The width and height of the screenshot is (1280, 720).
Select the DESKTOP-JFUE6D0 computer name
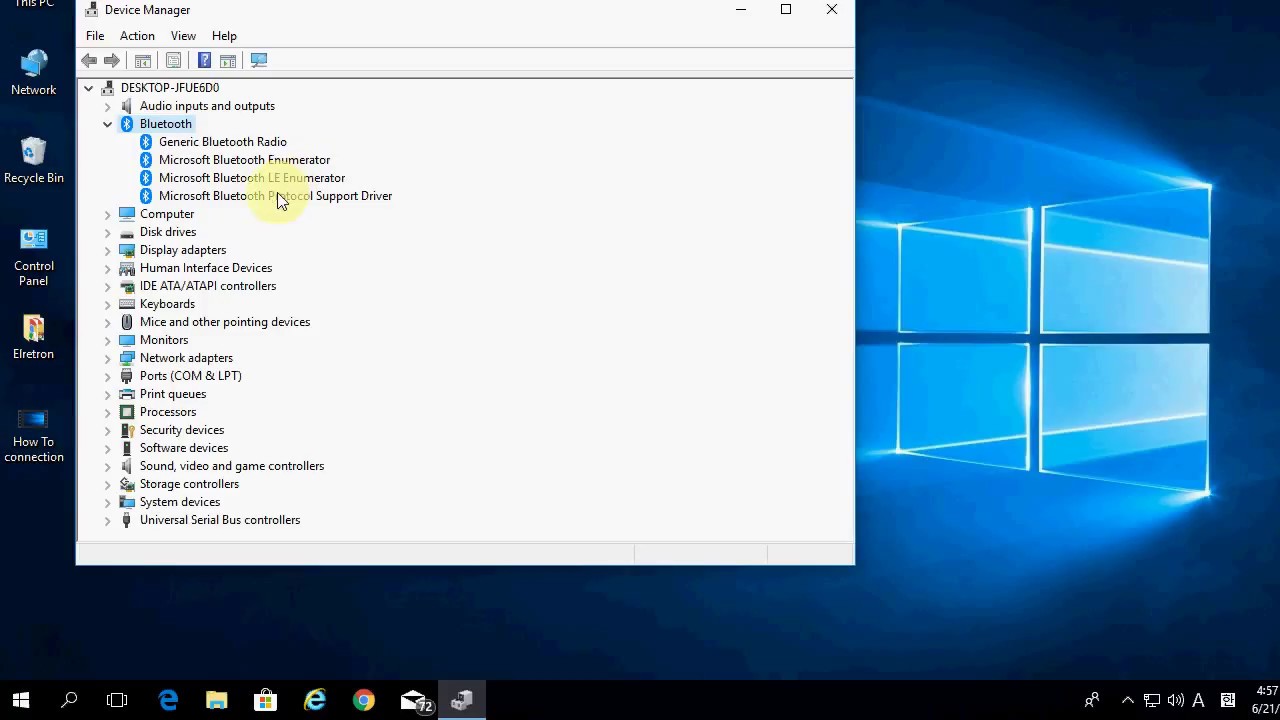[169, 88]
